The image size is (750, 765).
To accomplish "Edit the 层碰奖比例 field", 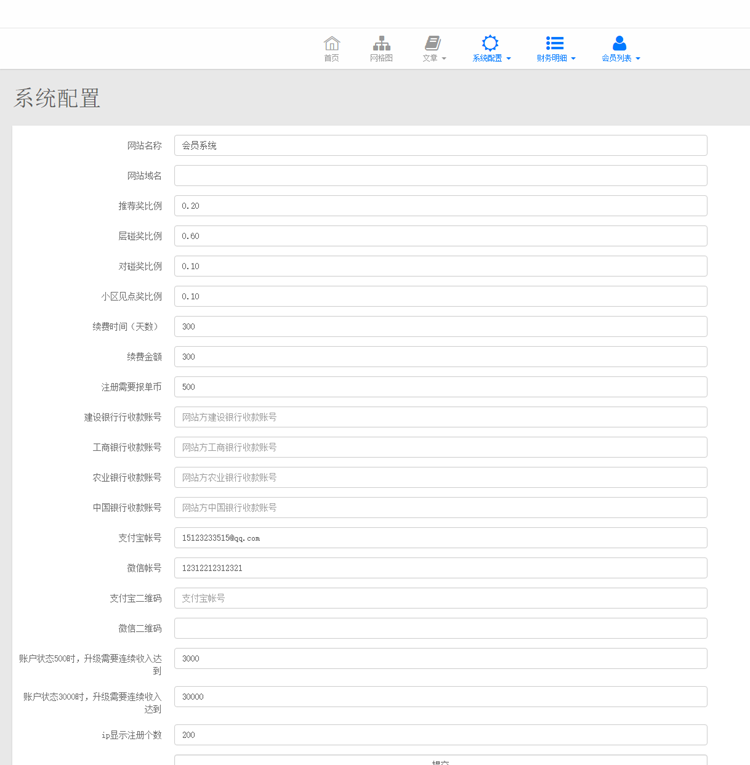I will pyautogui.click(x=441, y=236).
